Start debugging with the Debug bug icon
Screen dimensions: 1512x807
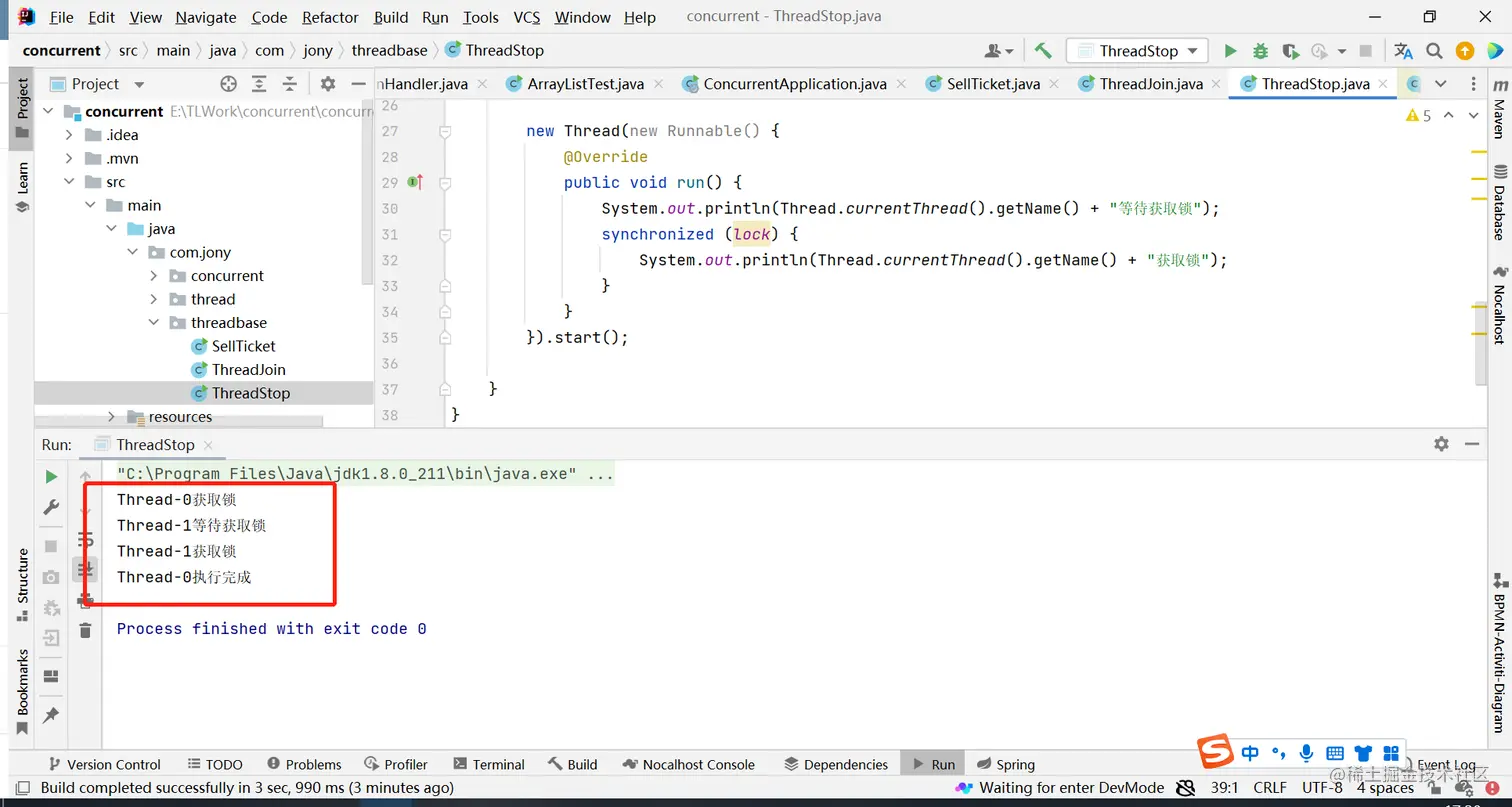point(1260,51)
